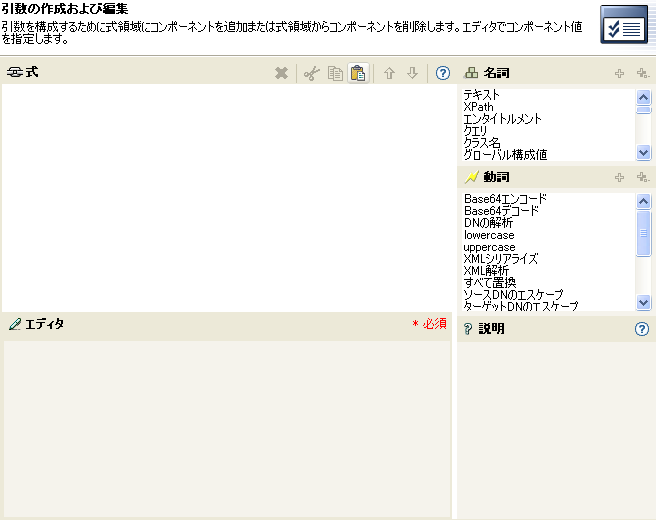The width and height of the screenshot is (656, 520).
Task: Select ターゲットDNのエスケープ in the verb list
Action: 521,306
